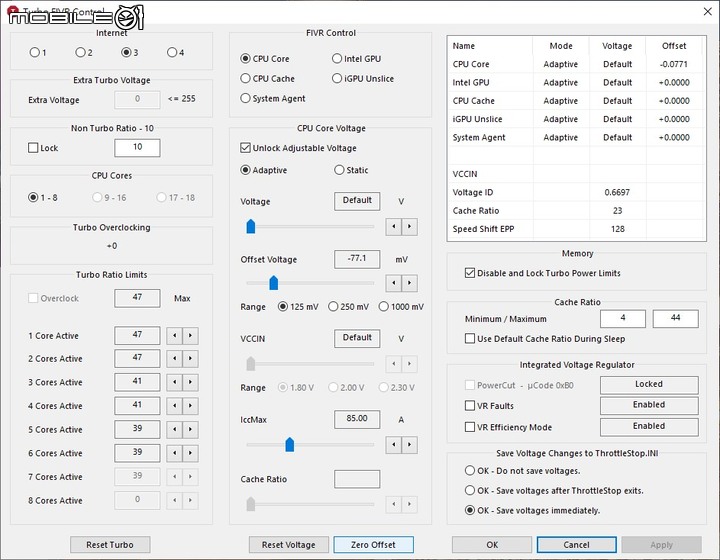720x560 pixels.
Task: Choose Static voltage mode
Action: click(x=339, y=170)
